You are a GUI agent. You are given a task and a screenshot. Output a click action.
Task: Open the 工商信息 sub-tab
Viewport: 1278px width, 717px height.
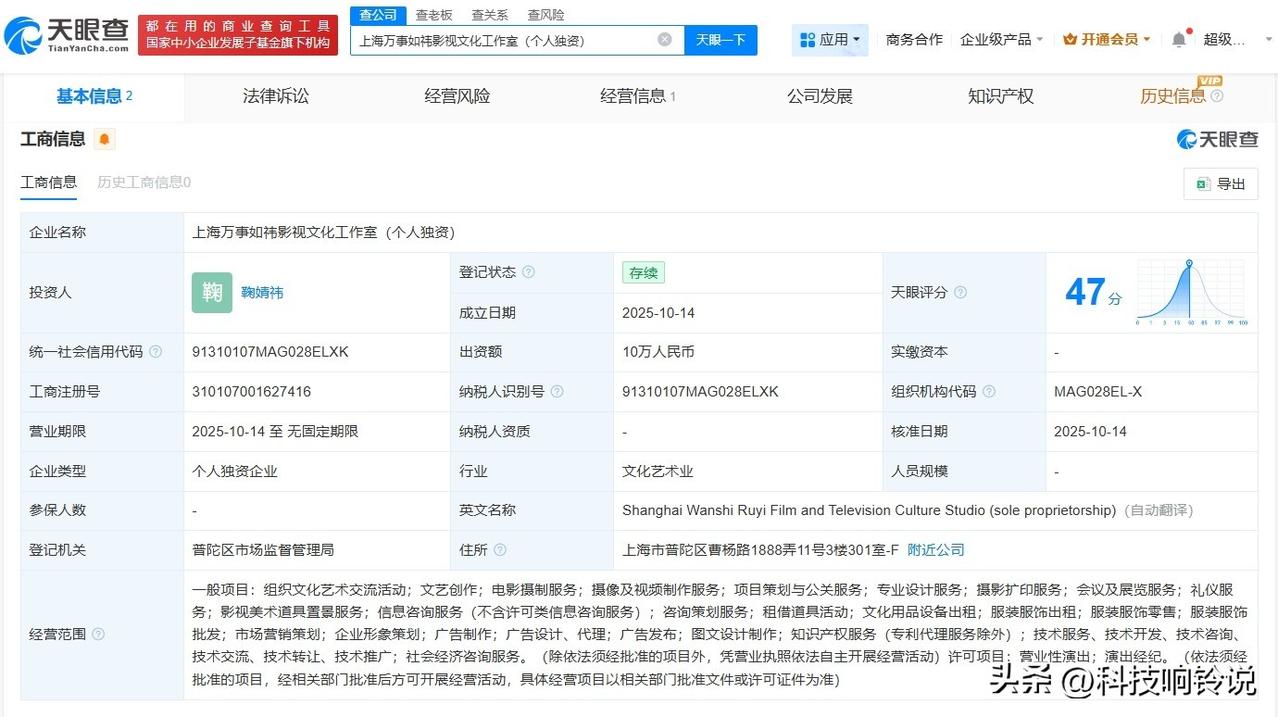[49, 182]
